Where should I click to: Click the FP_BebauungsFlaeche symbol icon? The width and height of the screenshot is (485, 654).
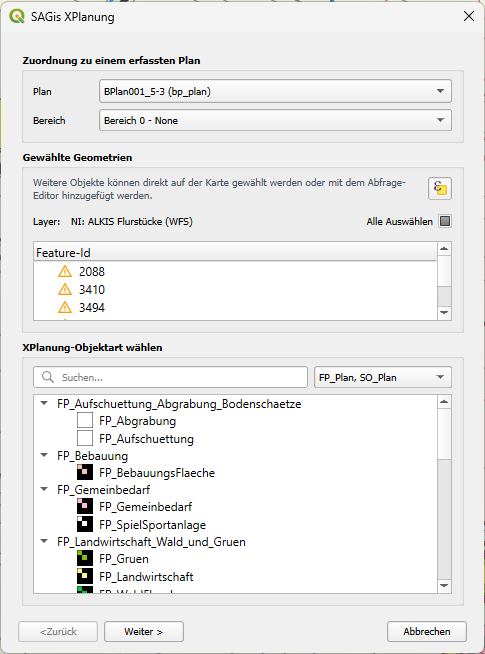click(x=85, y=472)
